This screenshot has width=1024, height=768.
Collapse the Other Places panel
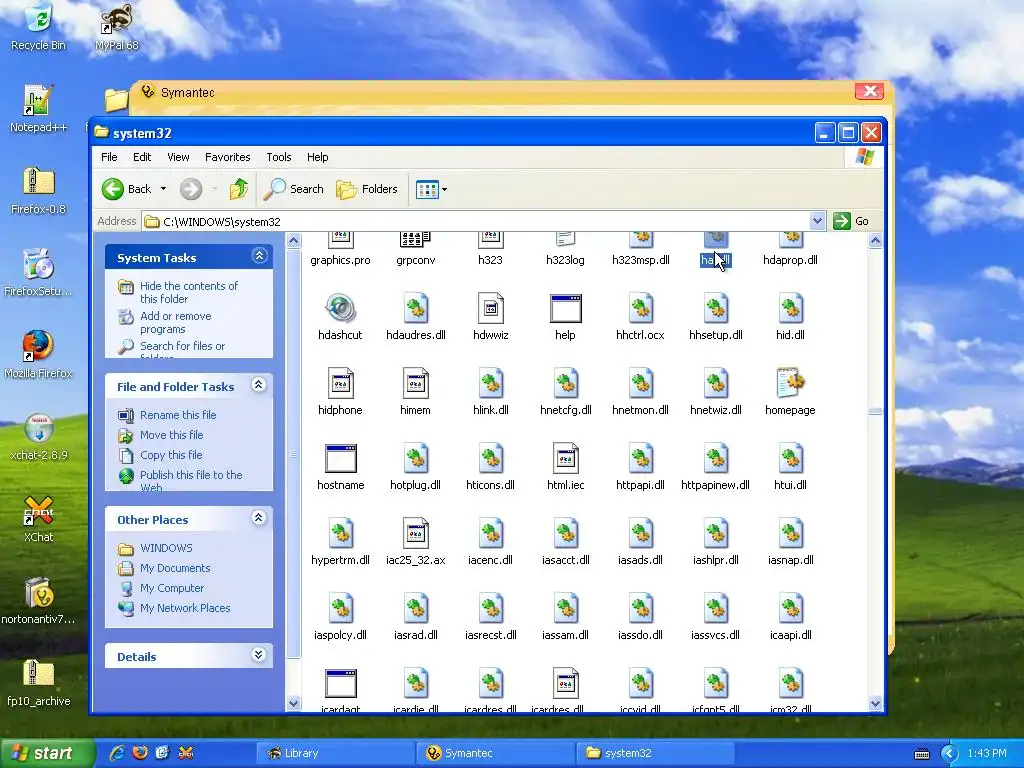(x=259, y=519)
